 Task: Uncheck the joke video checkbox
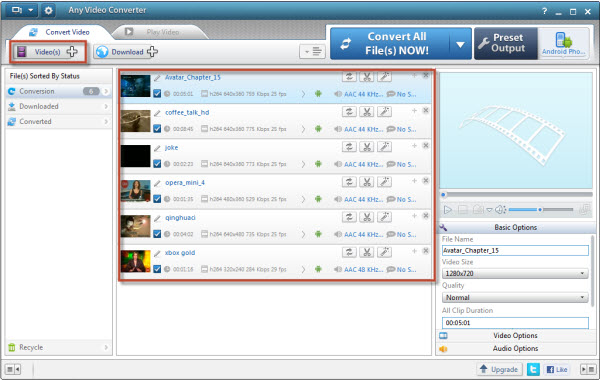(157, 164)
